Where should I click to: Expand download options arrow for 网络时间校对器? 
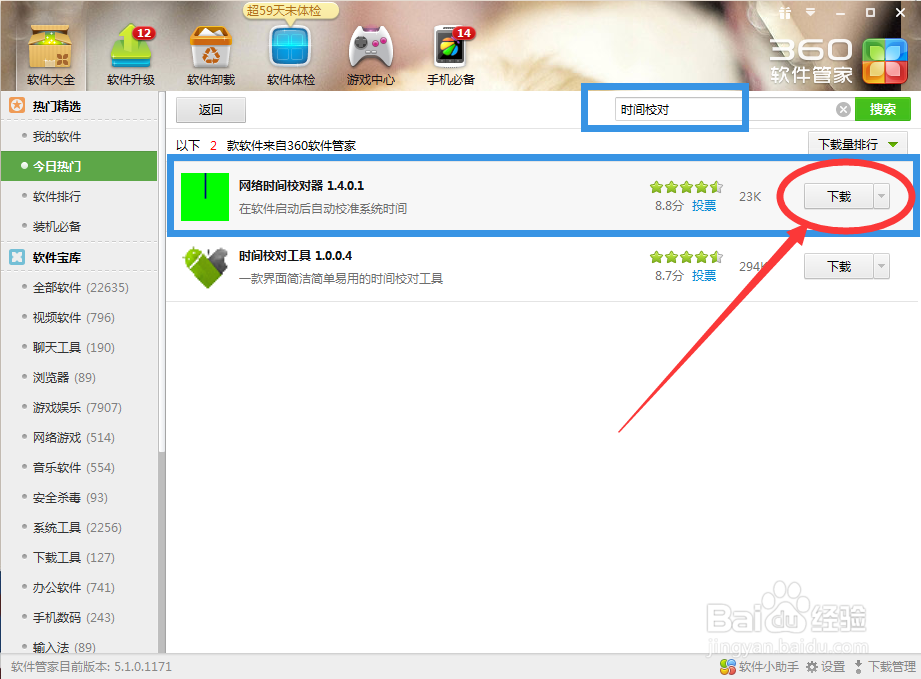pos(882,196)
